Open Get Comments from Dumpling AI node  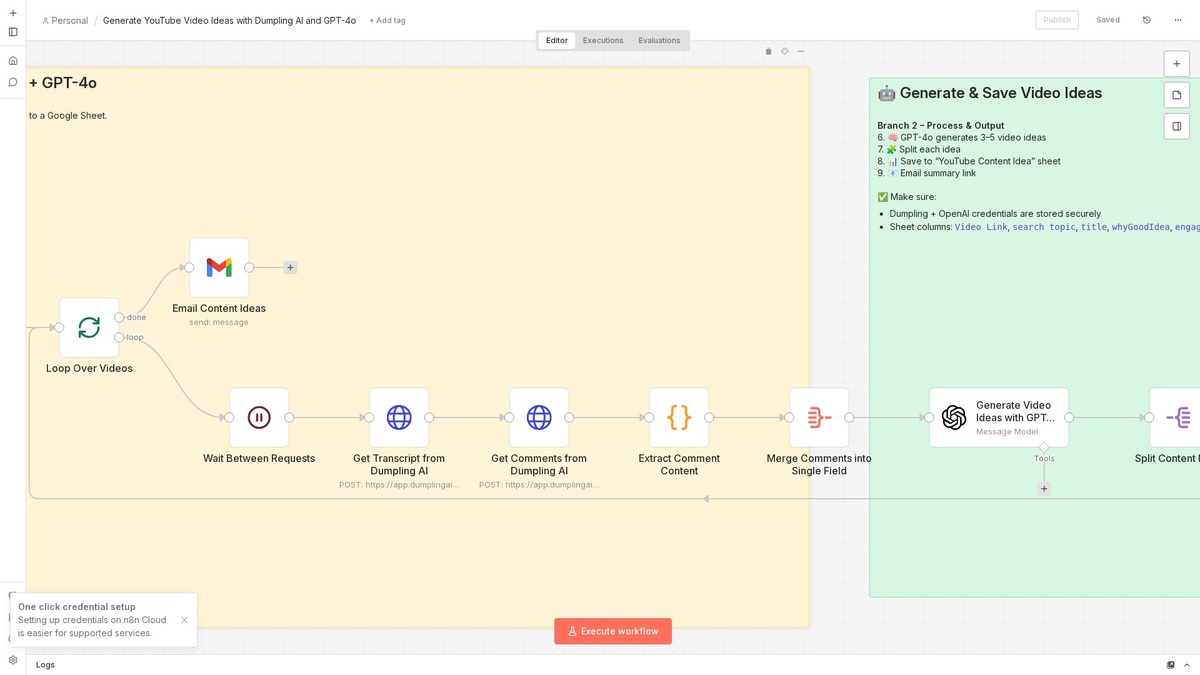tap(539, 417)
